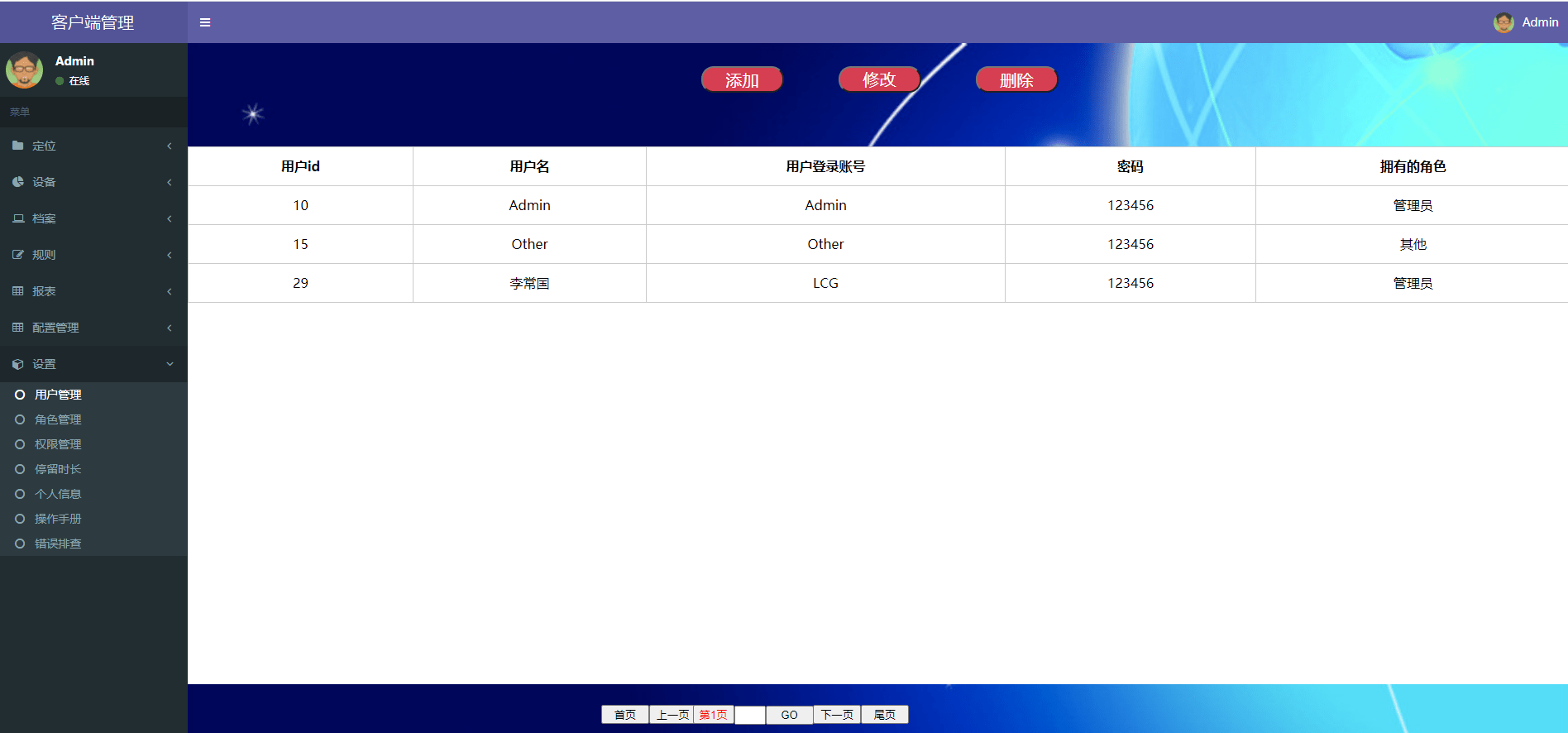Click the Admin name in sidebar panel
Image resolution: width=1568 pixels, height=733 pixels.
(x=74, y=61)
